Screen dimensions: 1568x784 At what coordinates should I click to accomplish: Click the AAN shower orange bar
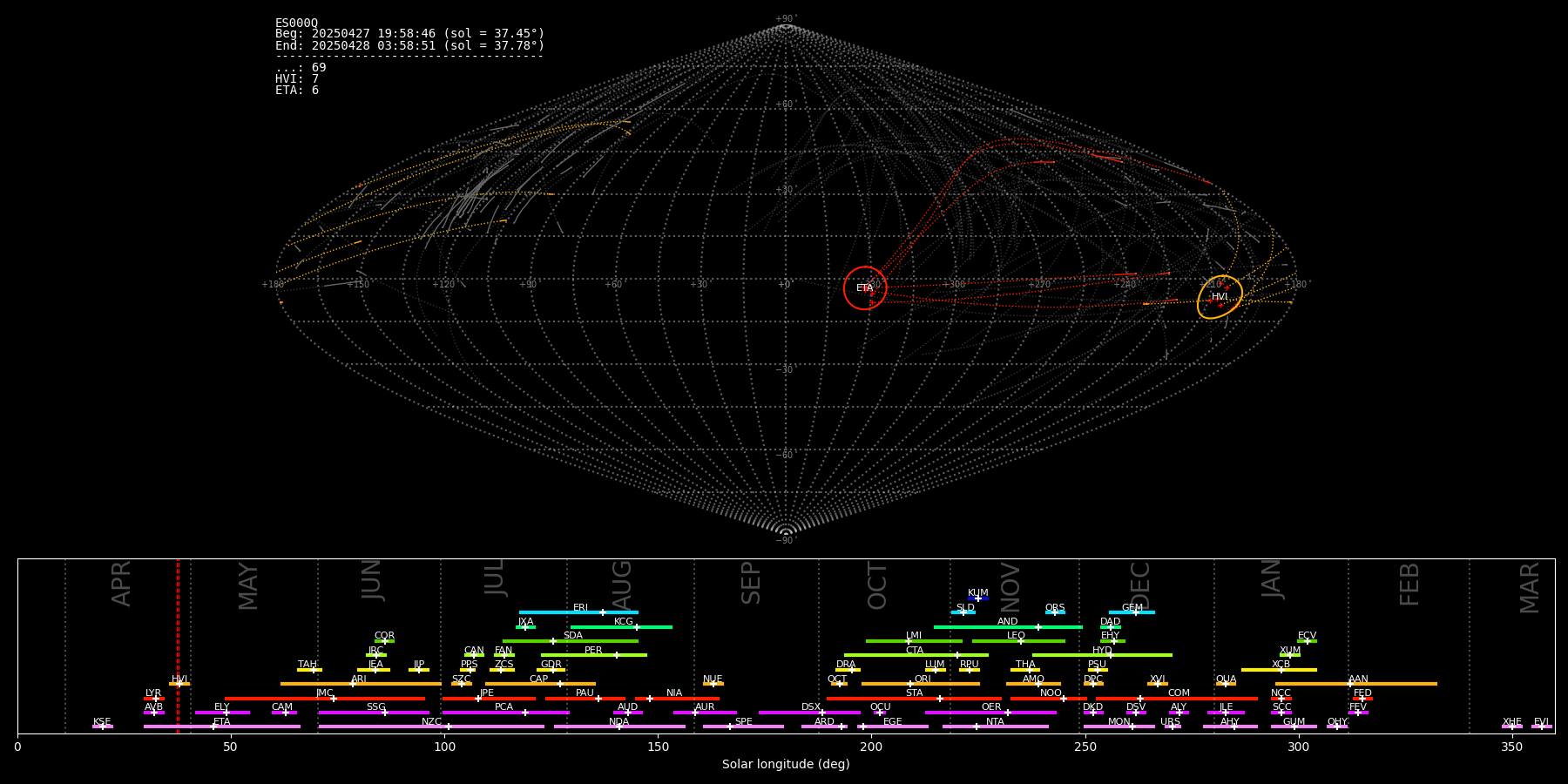coord(1356,684)
